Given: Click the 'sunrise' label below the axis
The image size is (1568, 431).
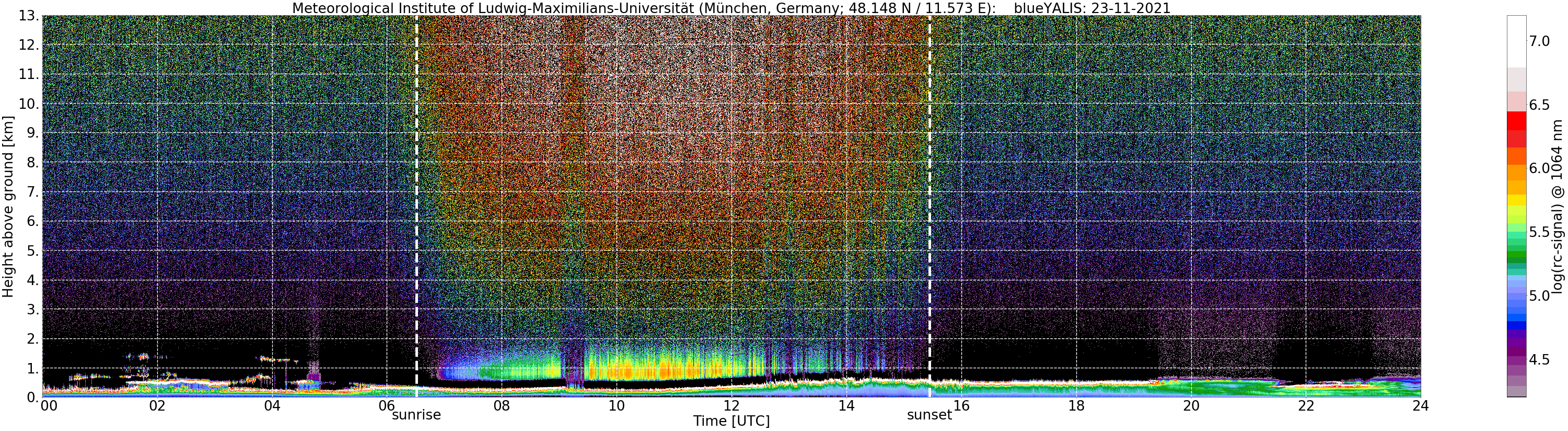Looking at the screenshot, I should point(416,415).
